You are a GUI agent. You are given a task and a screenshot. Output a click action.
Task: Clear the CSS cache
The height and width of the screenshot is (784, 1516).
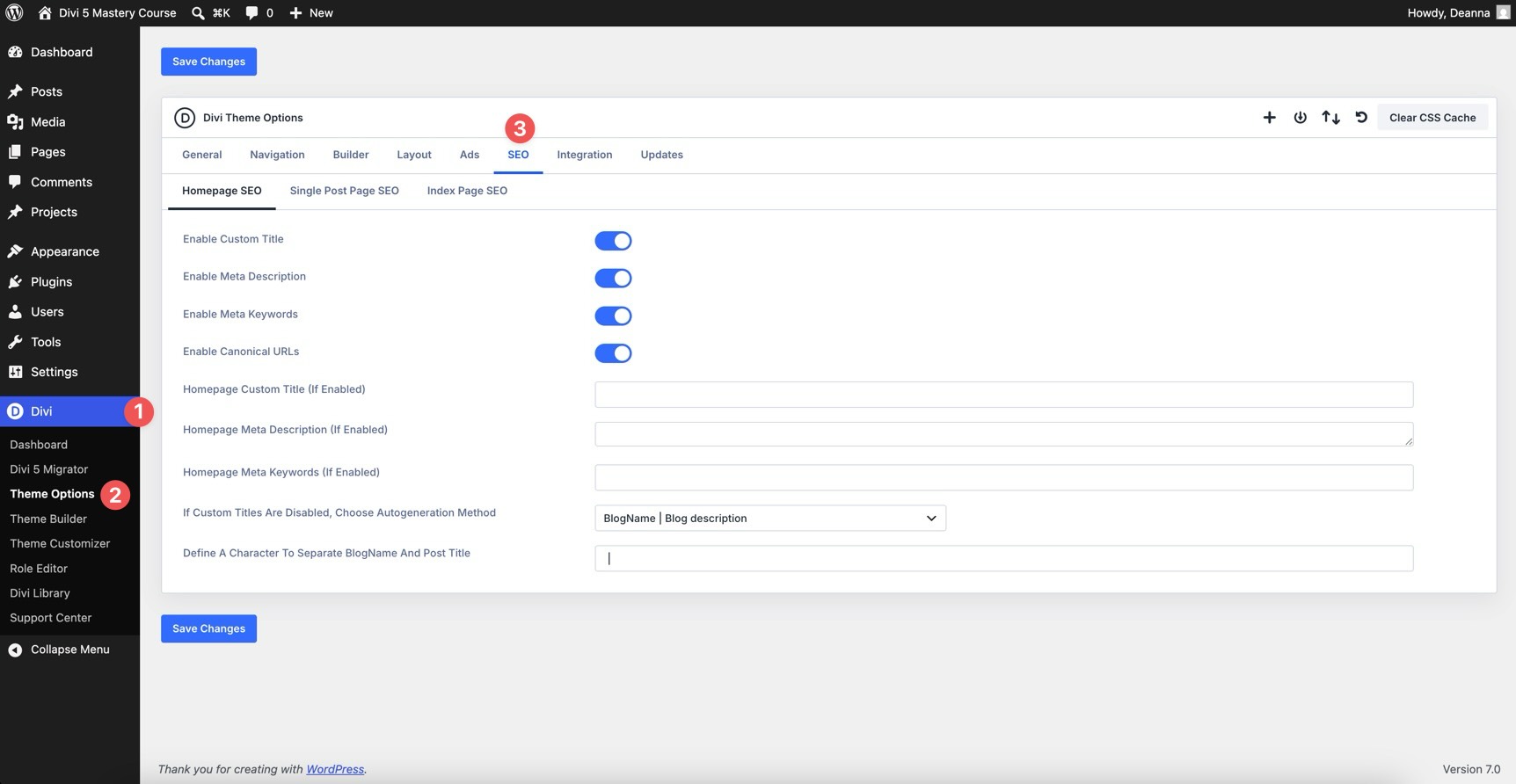point(1432,118)
